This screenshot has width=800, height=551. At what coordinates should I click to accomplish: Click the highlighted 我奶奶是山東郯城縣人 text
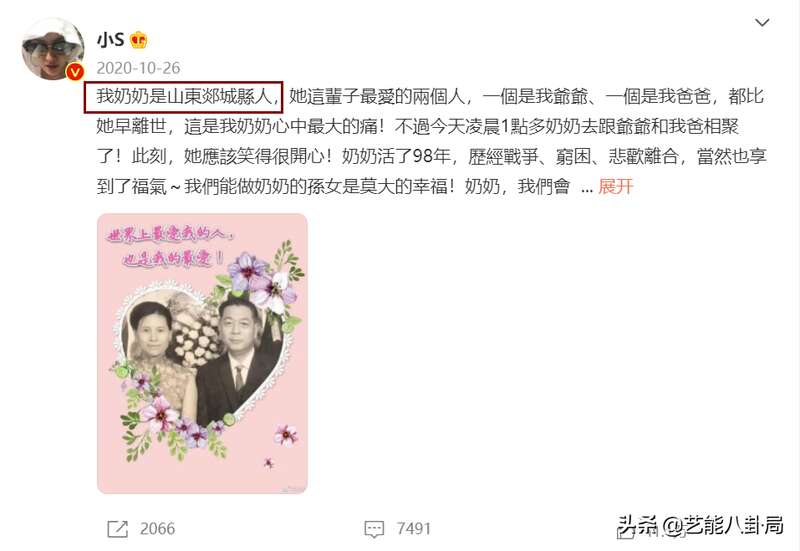pos(184,96)
